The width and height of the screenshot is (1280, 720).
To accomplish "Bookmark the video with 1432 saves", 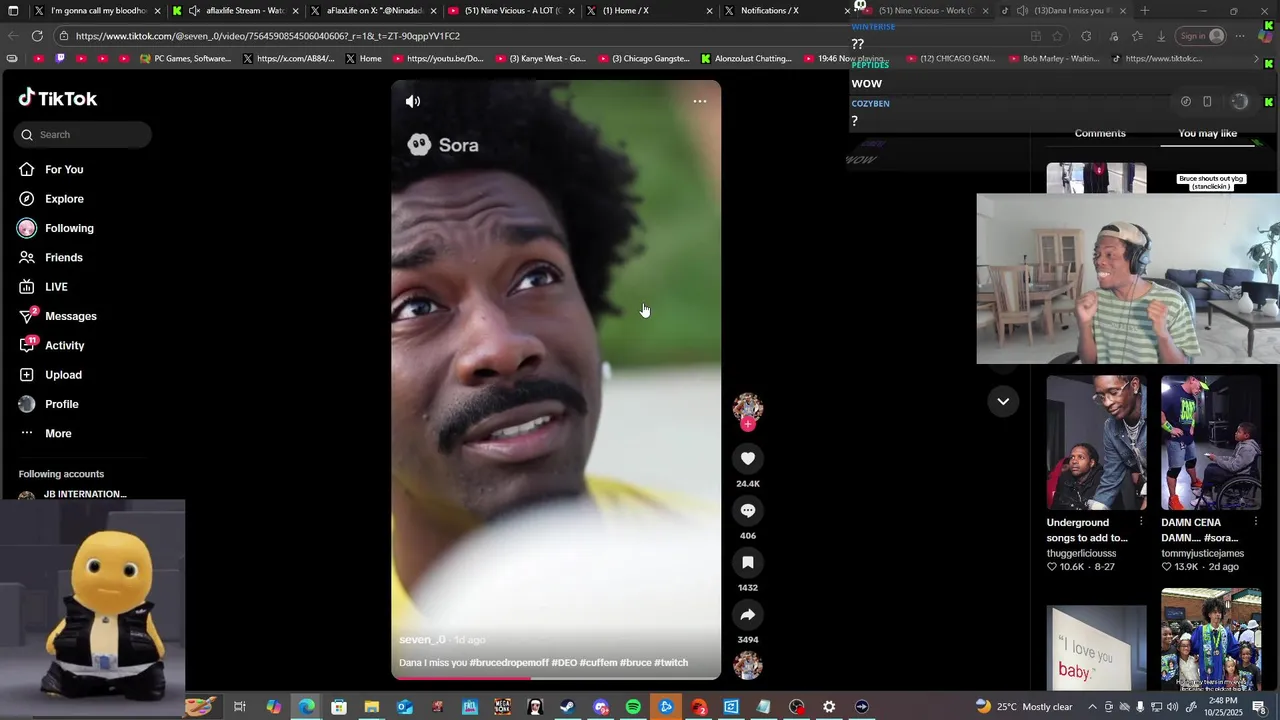I will point(748,562).
